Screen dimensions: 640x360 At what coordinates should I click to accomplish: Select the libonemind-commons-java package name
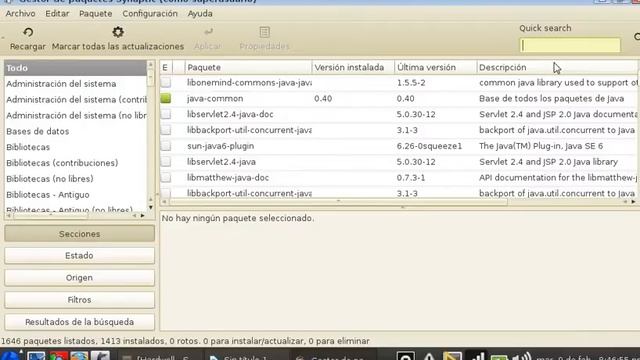point(249,82)
